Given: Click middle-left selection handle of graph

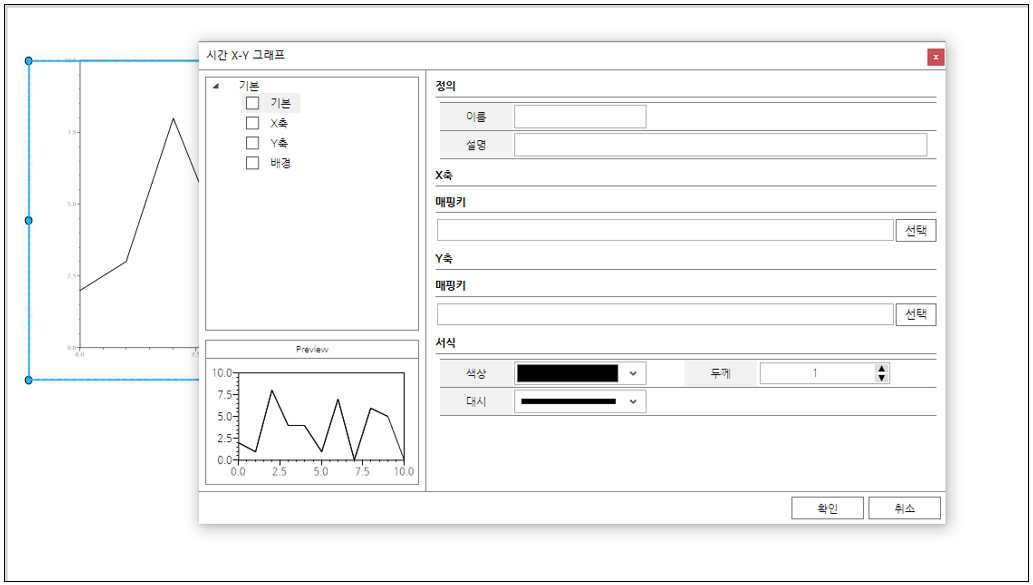Looking at the screenshot, I should (28, 220).
